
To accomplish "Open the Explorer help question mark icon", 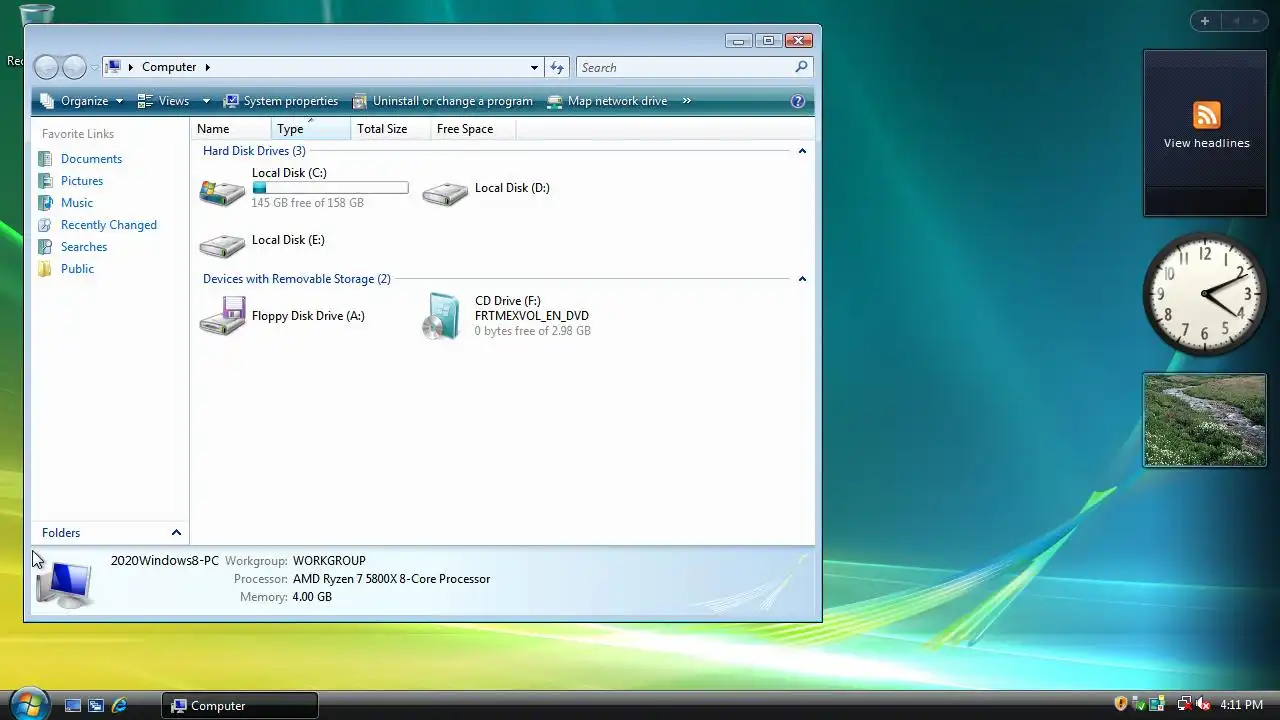I will [798, 101].
